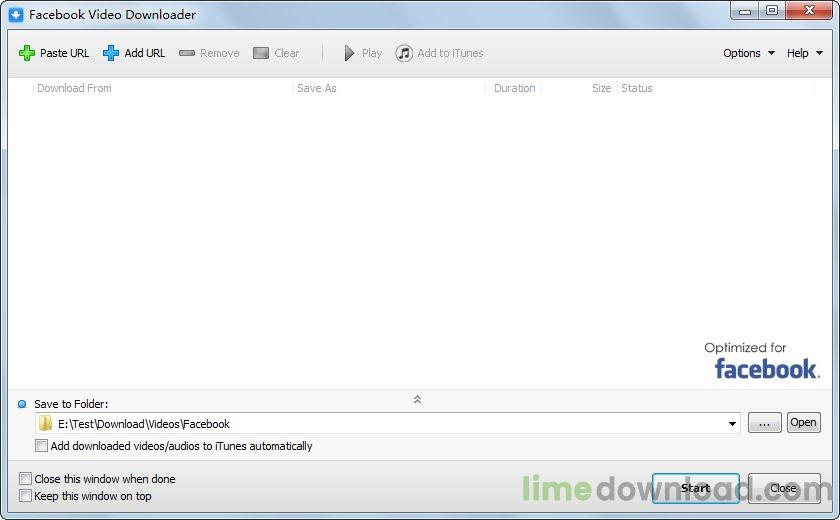Minimize the Facebook Video Downloader window
The height and width of the screenshot is (520, 840).
pos(745,11)
